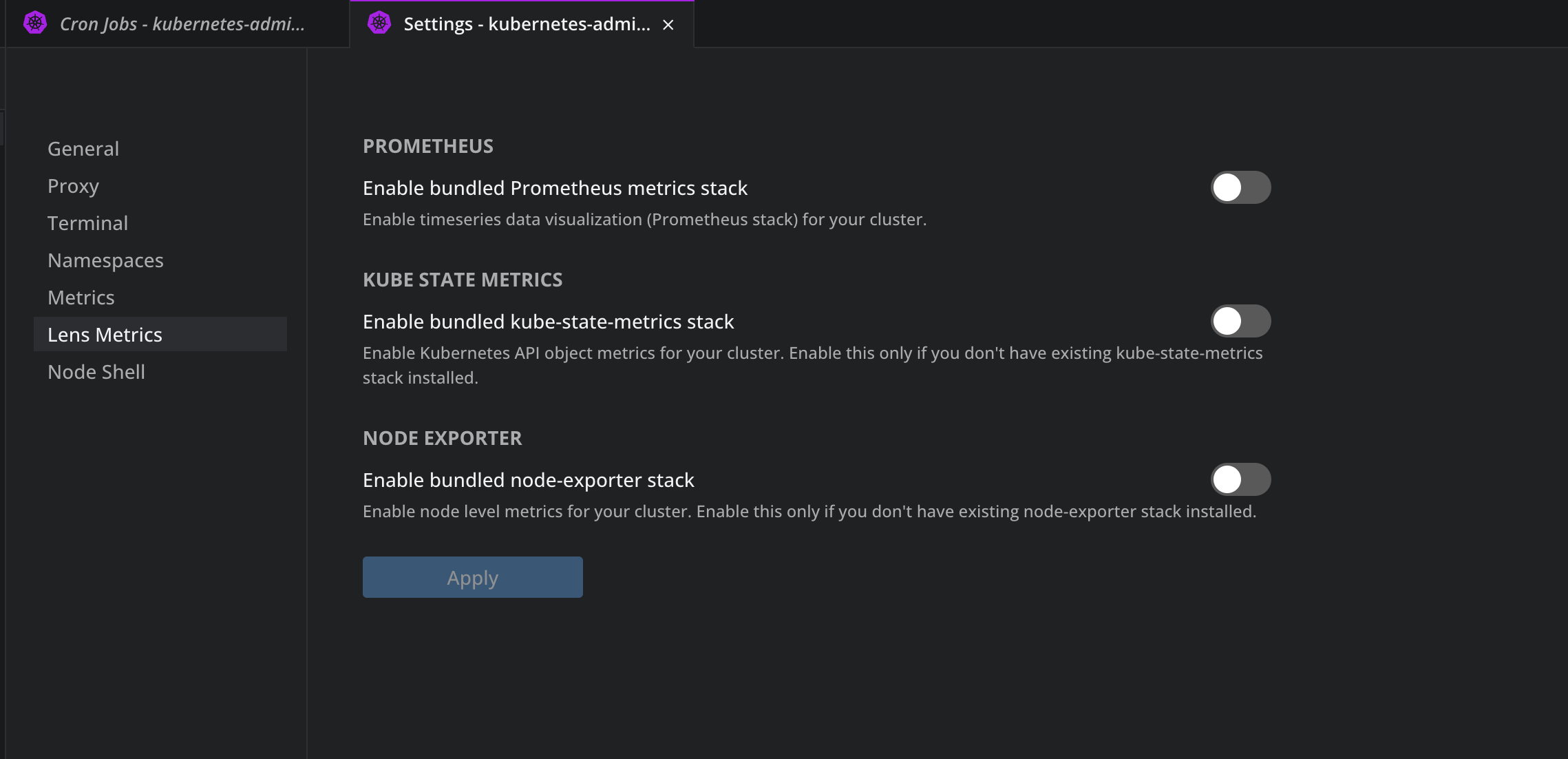Select Lens Metrics in sidebar

[160, 334]
